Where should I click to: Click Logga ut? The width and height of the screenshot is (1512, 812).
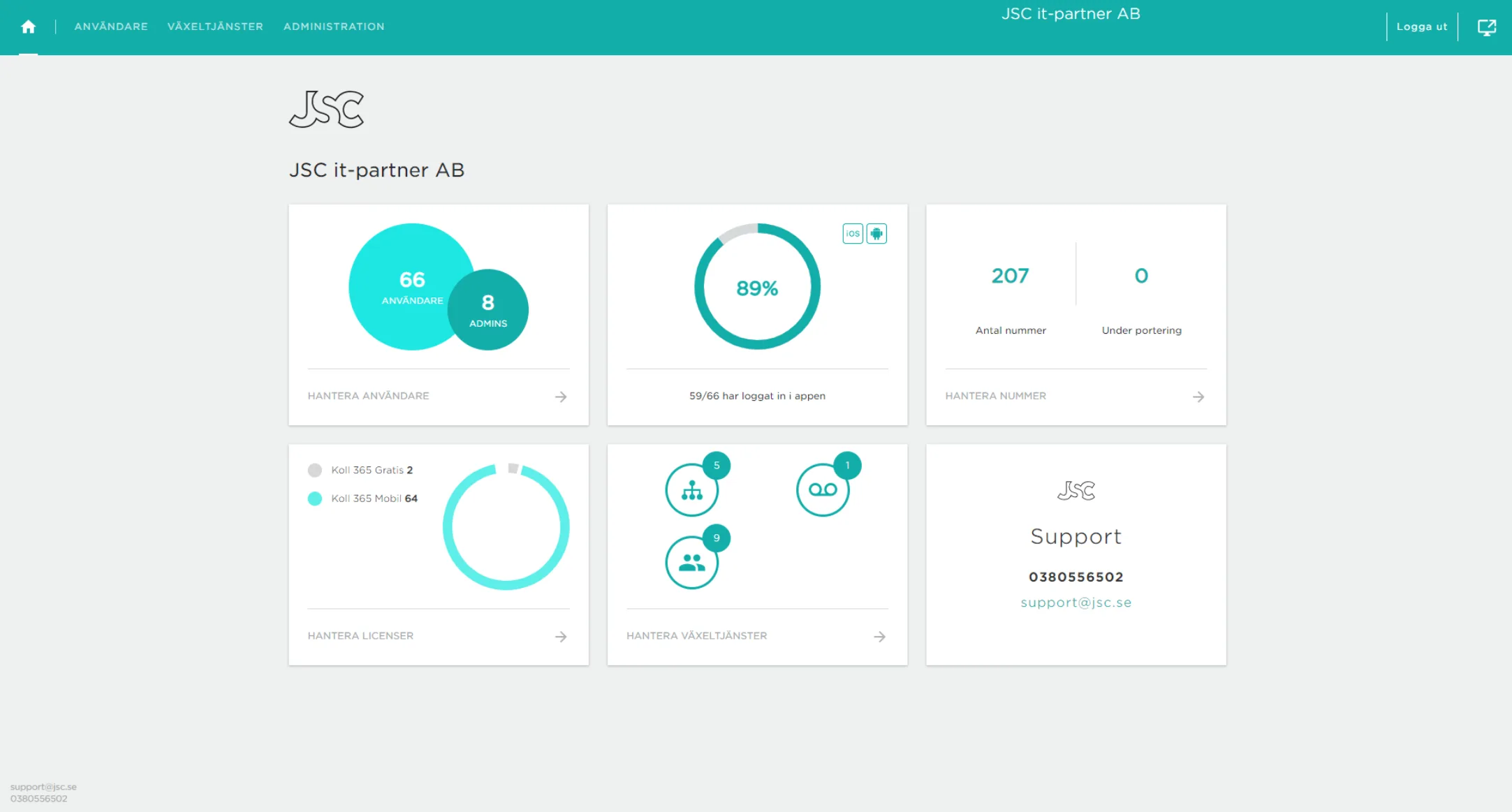1422,27
